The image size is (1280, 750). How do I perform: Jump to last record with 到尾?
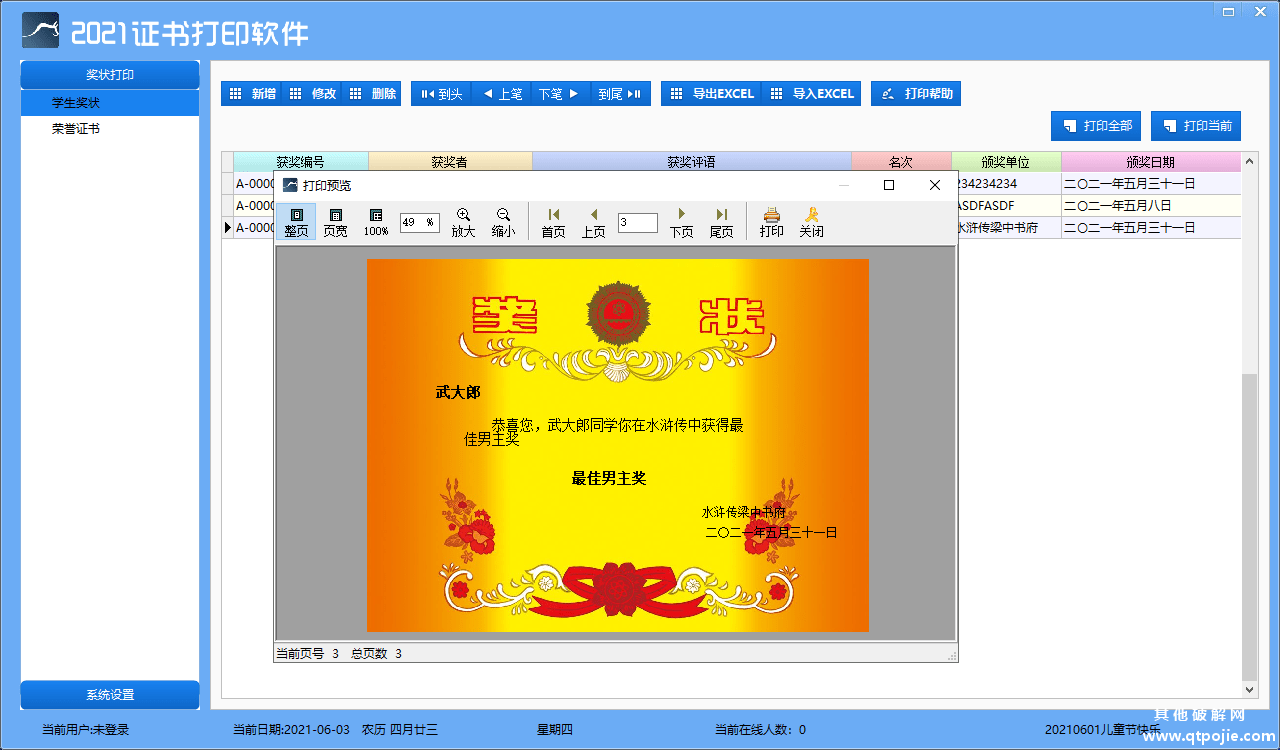(x=621, y=94)
